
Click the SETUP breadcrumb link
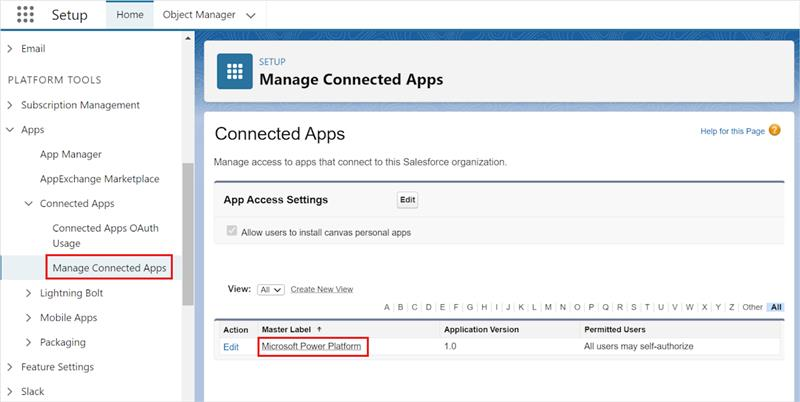point(272,62)
